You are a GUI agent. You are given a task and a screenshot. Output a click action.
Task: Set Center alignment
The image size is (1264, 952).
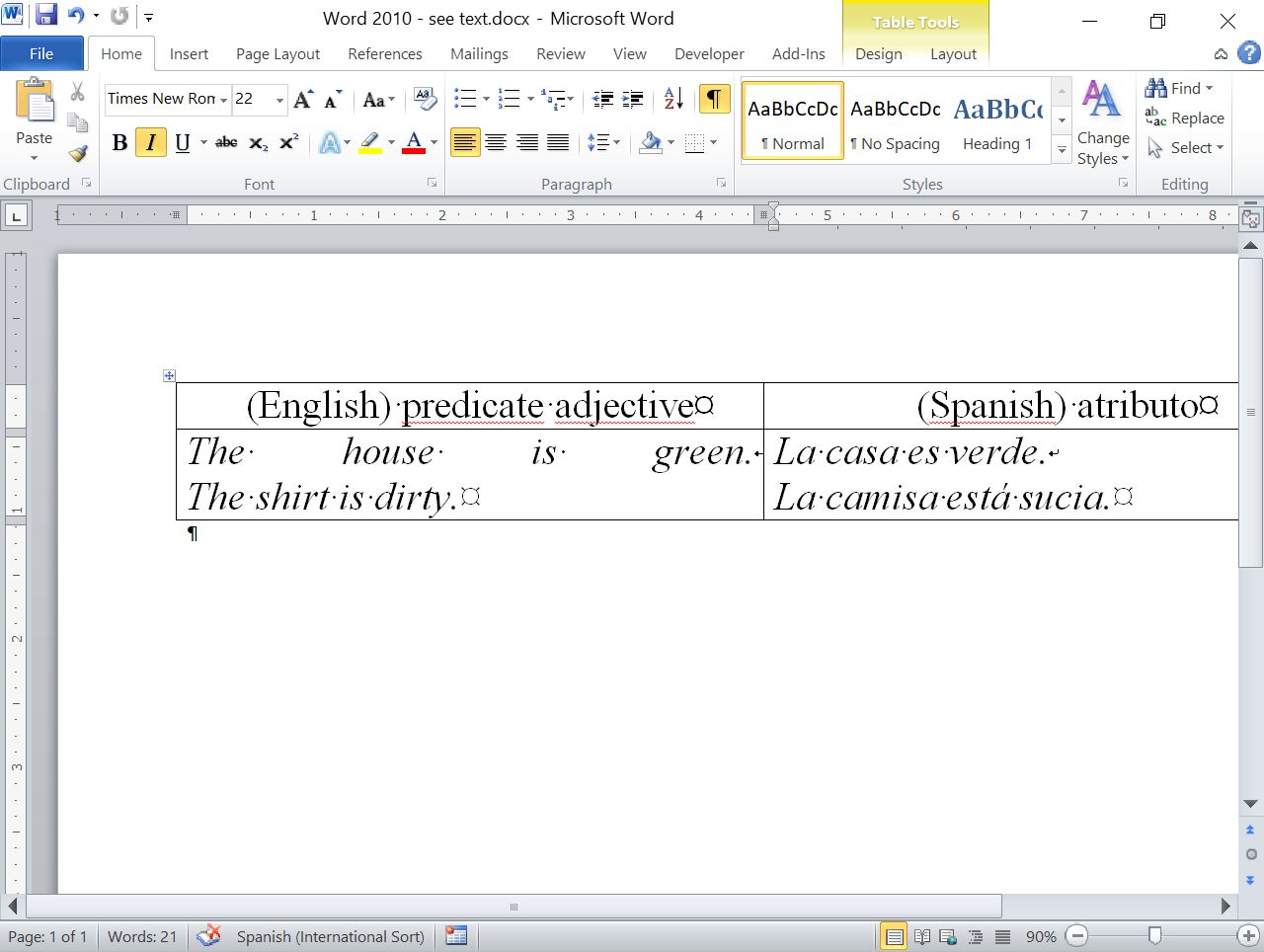(496, 143)
